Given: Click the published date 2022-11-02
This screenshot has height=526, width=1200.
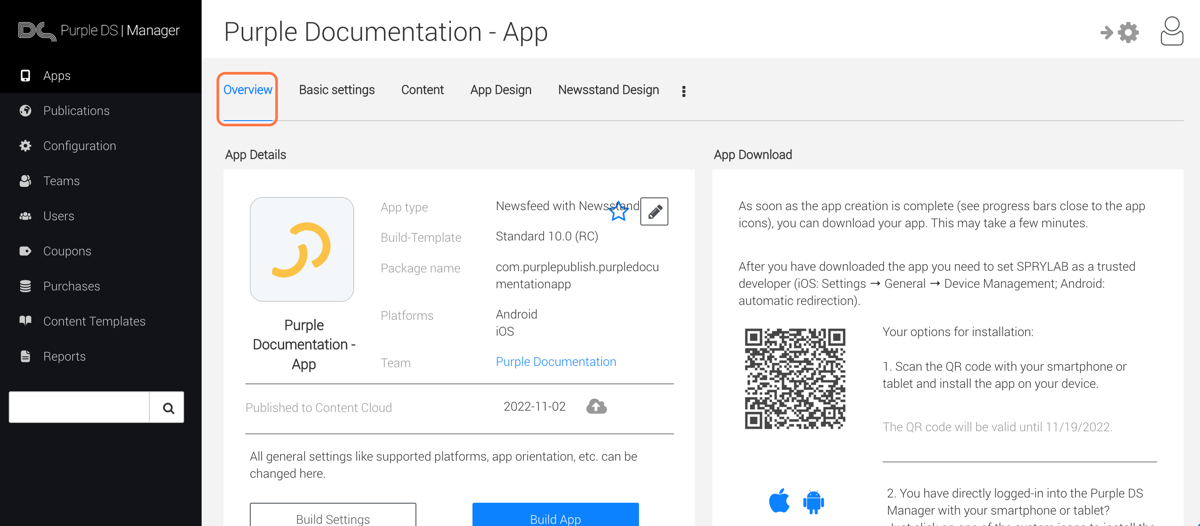Looking at the screenshot, I should pyautogui.click(x=535, y=407).
